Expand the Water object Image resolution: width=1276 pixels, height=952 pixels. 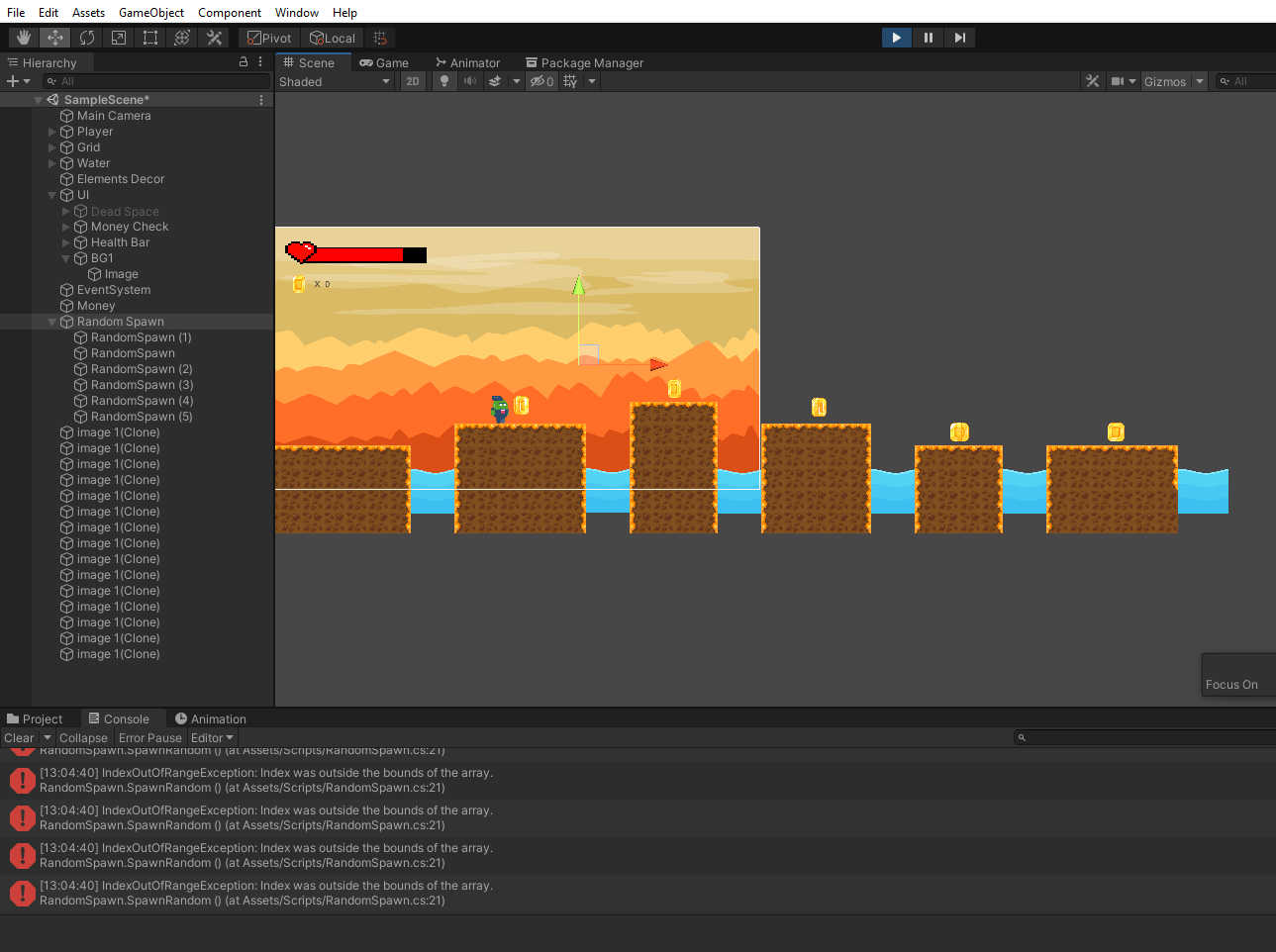(52, 163)
